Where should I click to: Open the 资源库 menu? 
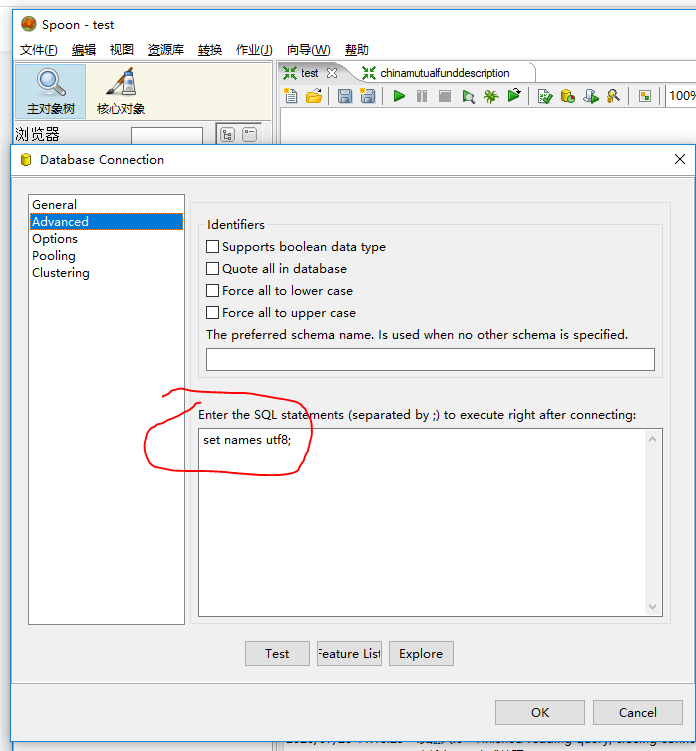166,50
